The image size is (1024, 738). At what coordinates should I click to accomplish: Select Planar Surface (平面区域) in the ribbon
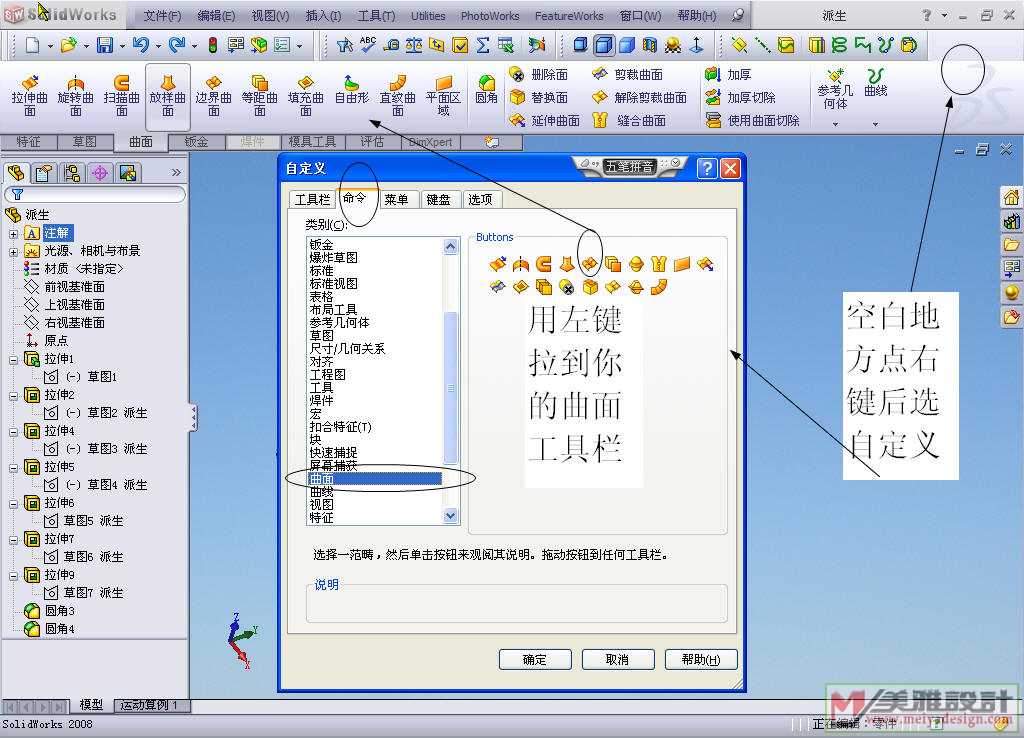pyautogui.click(x=443, y=95)
